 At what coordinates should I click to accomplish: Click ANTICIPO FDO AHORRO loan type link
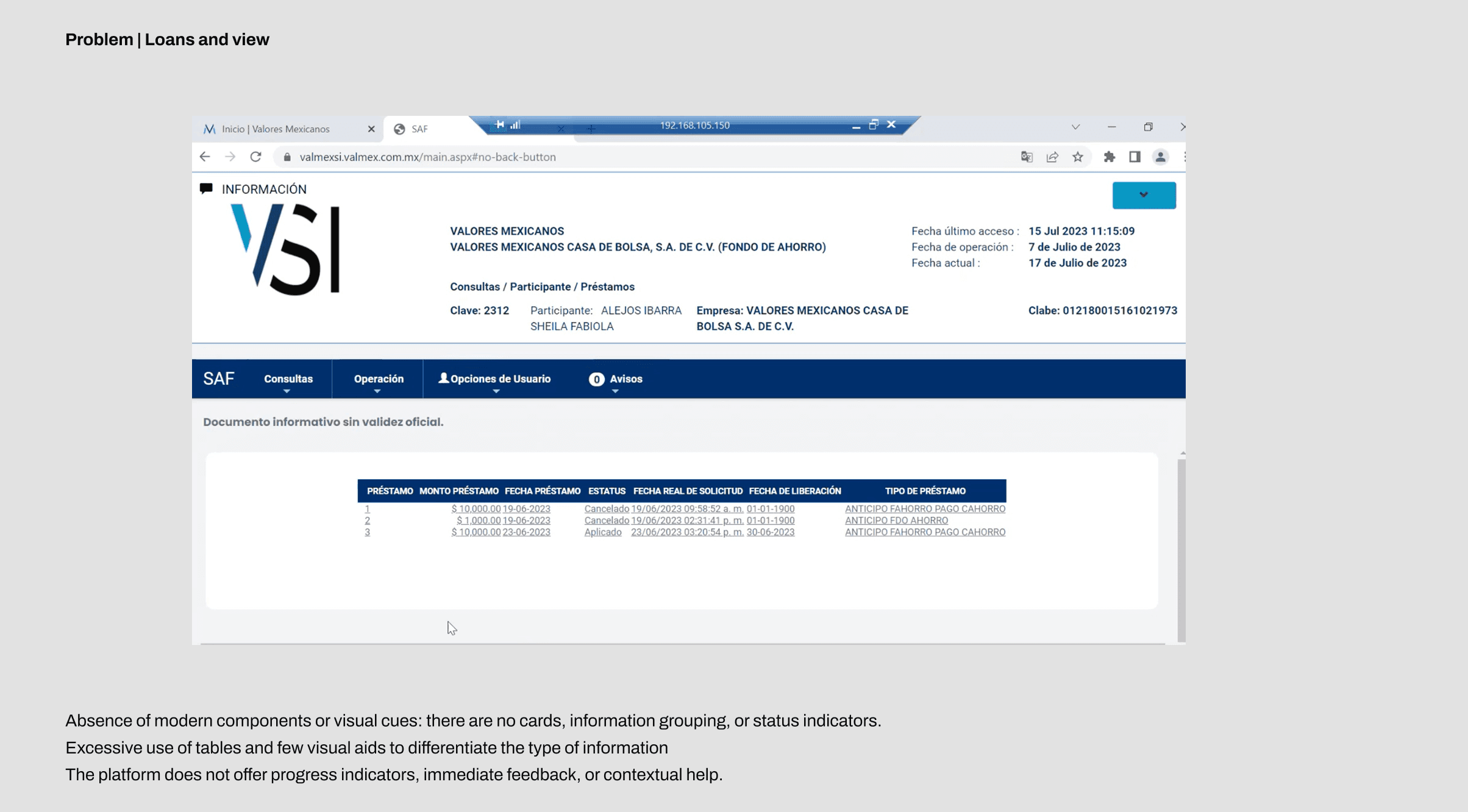click(896, 521)
